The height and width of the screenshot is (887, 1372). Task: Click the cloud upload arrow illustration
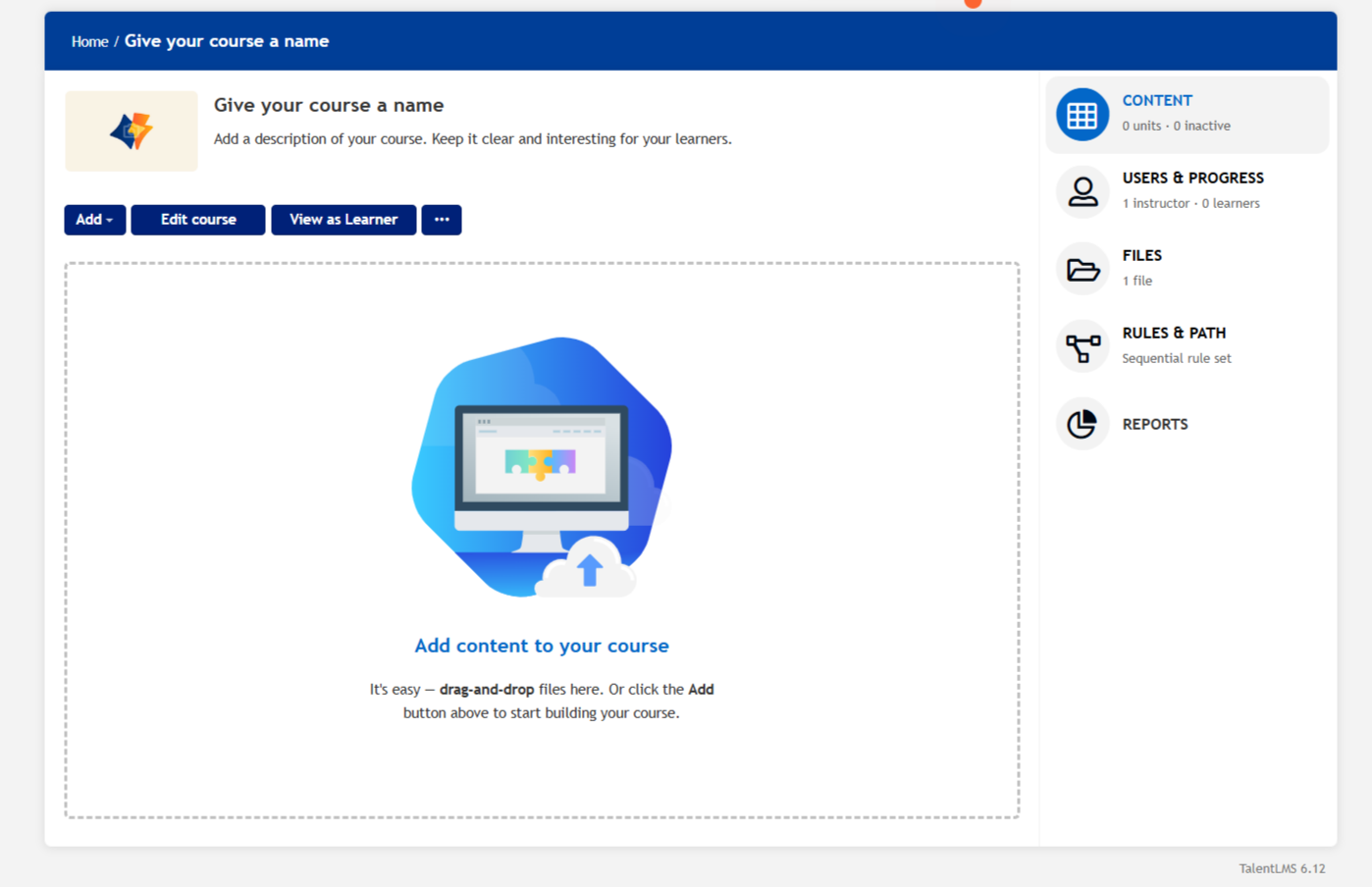pos(589,570)
